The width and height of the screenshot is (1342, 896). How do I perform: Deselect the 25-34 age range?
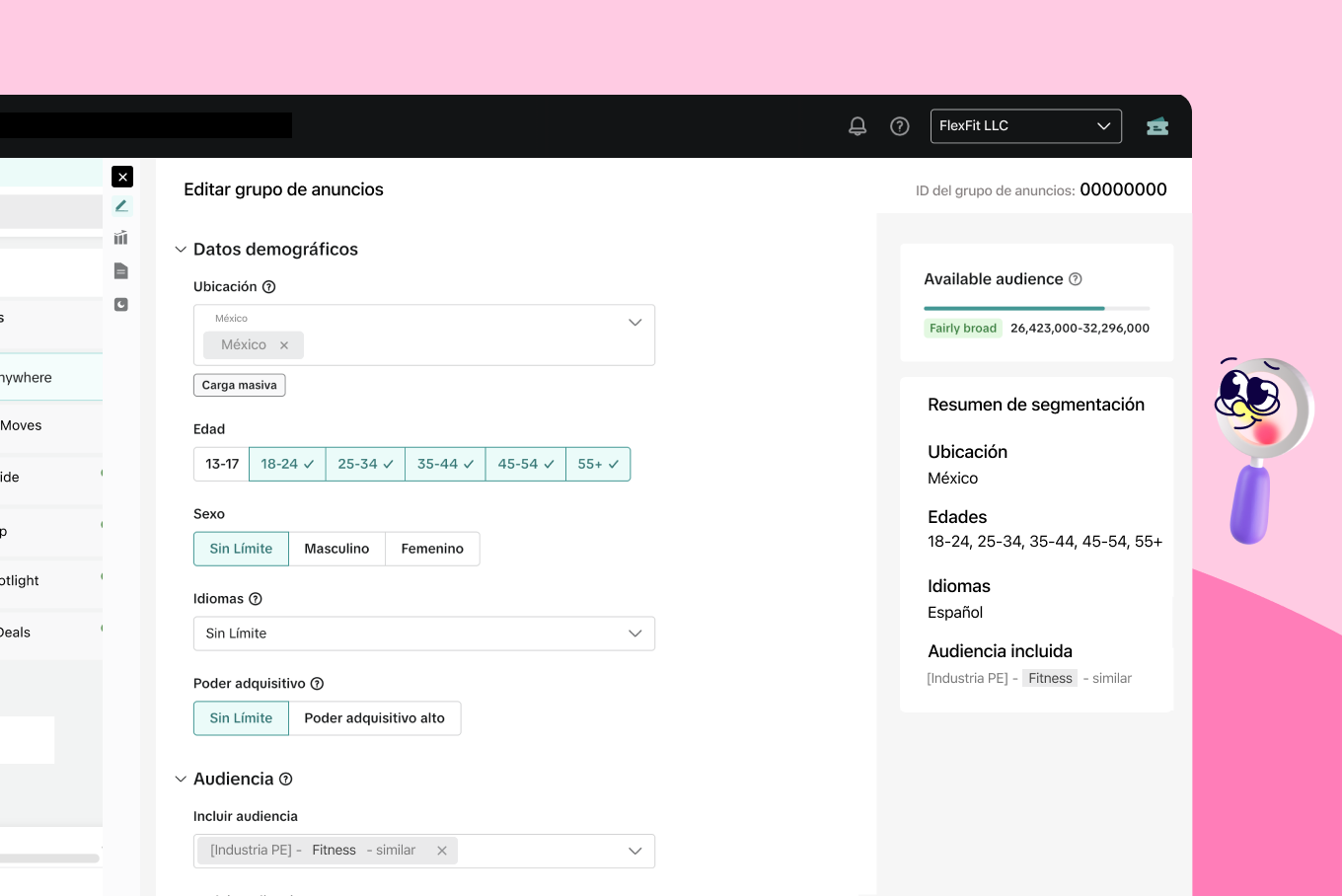point(365,464)
